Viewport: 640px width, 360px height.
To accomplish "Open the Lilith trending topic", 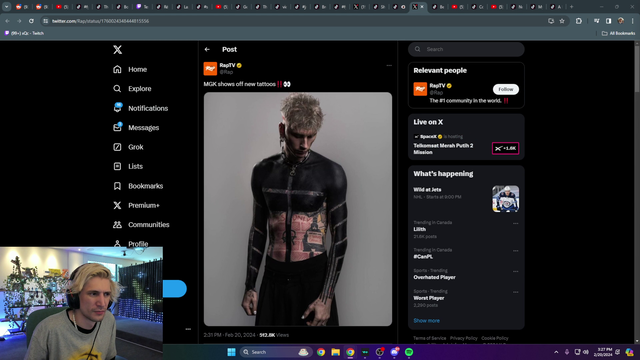I will click(x=420, y=229).
